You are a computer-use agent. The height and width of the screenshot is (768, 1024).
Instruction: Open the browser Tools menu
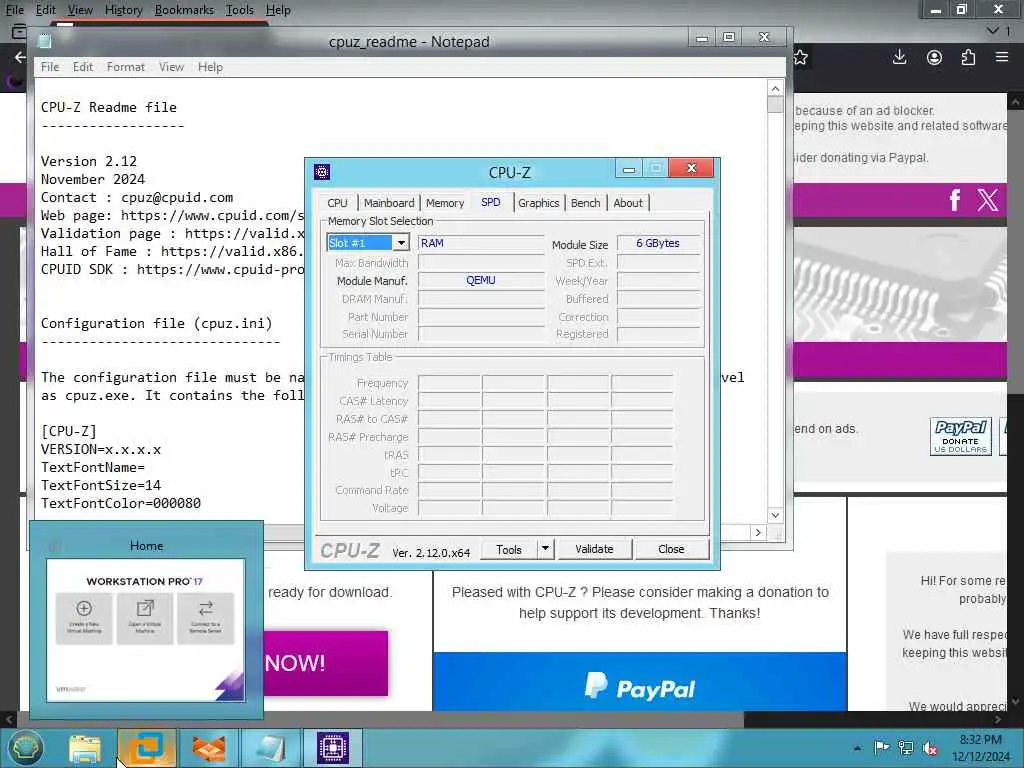point(240,10)
